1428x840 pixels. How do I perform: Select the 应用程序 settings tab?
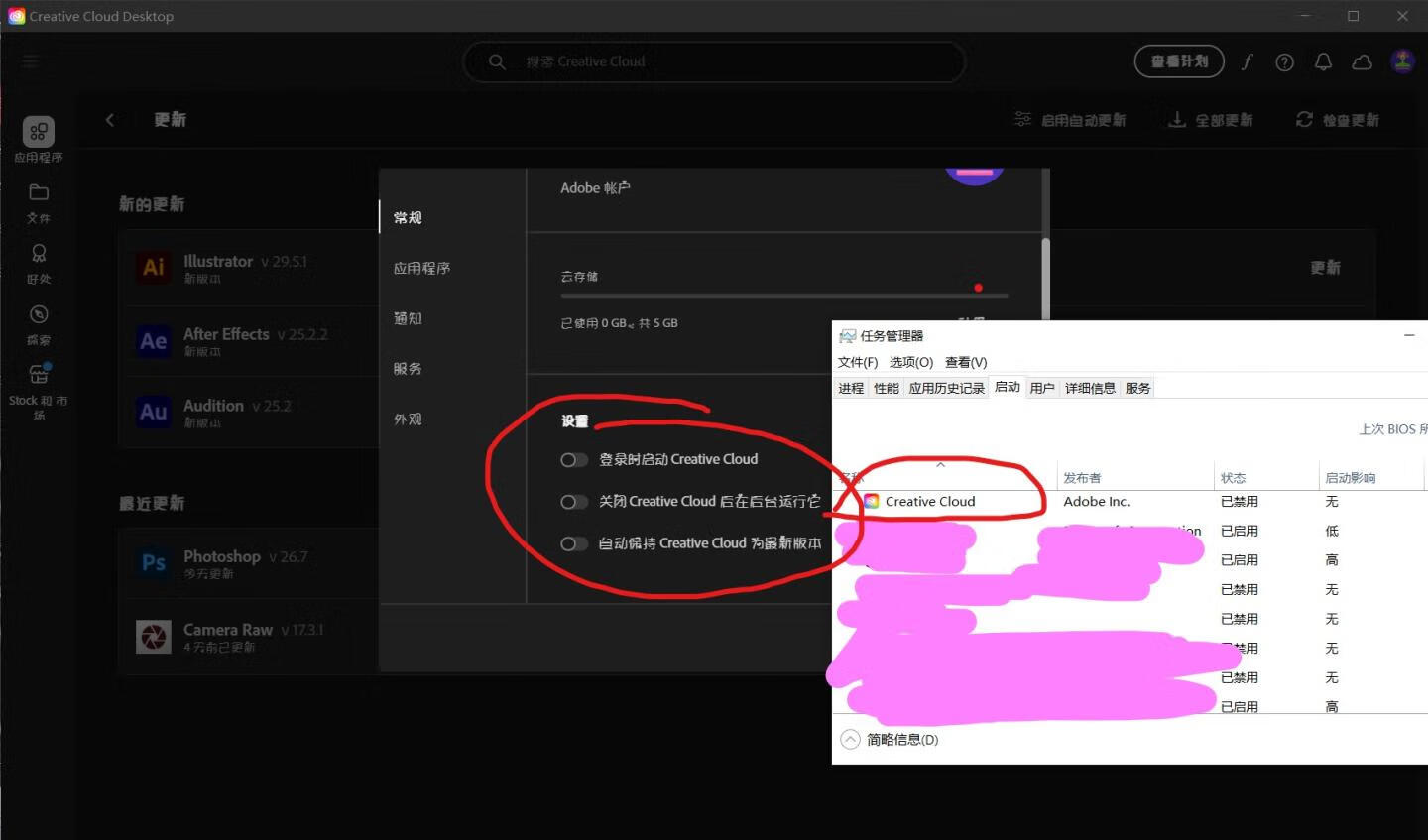[x=421, y=268]
